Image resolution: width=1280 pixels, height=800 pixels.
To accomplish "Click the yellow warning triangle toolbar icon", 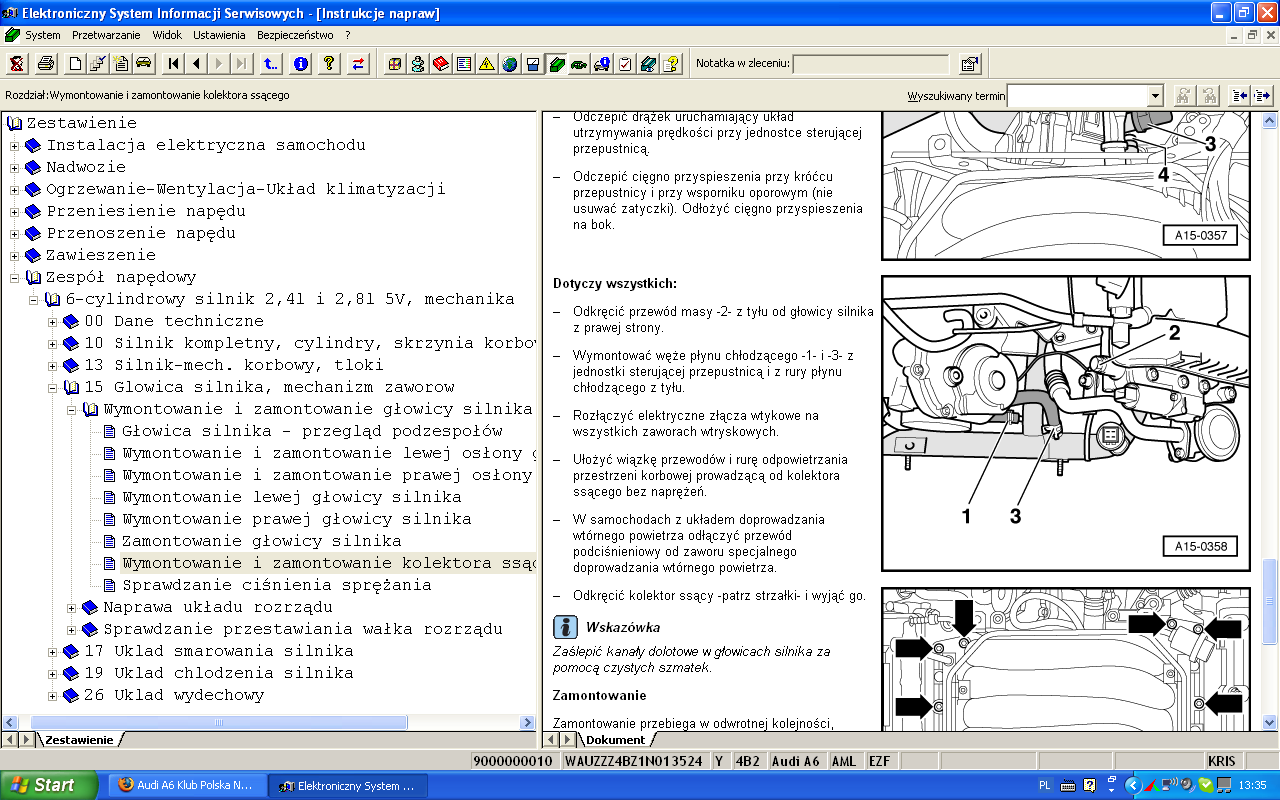I will 486,64.
